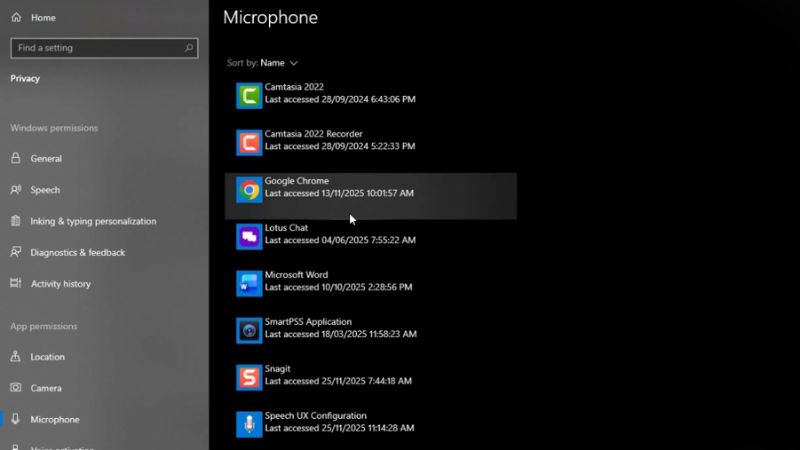Click Last accessed 10/10/2025 2:28:56 PM
The image size is (800, 450).
pos(338,287)
